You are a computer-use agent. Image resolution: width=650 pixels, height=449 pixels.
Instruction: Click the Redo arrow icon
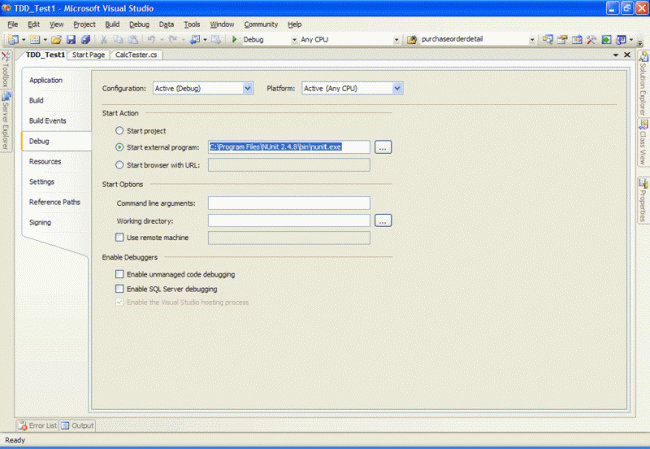coord(172,39)
